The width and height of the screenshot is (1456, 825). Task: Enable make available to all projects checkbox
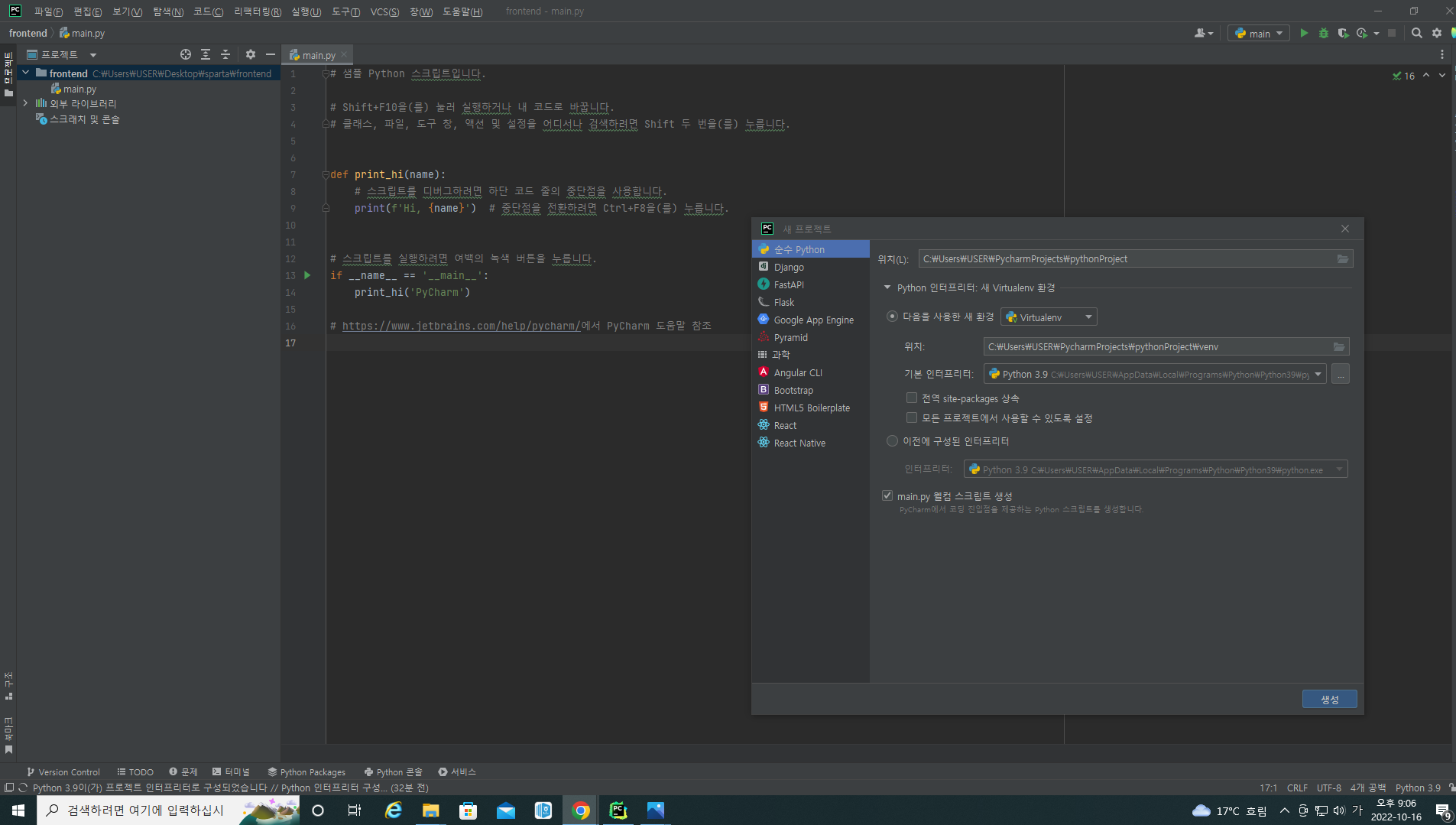pyautogui.click(x=912, y=418)
